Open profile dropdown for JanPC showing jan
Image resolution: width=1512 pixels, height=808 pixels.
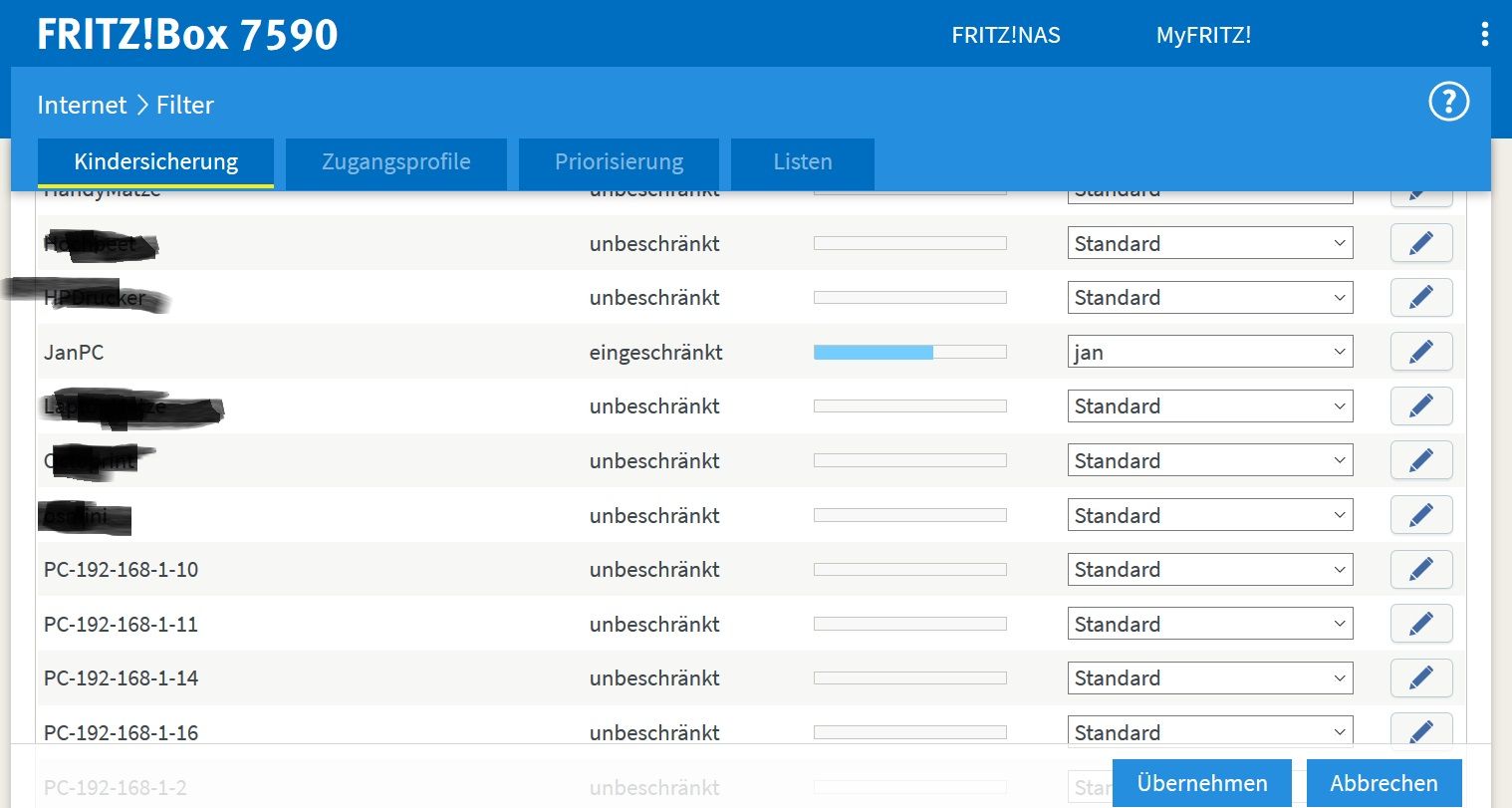(1210, 352)
